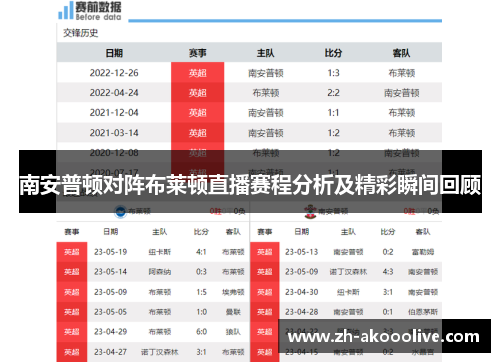This screenshot has height=362, width=500.
Task: Select the 英超 cell in the 2021-03-14 row
Action: [198, 133]
